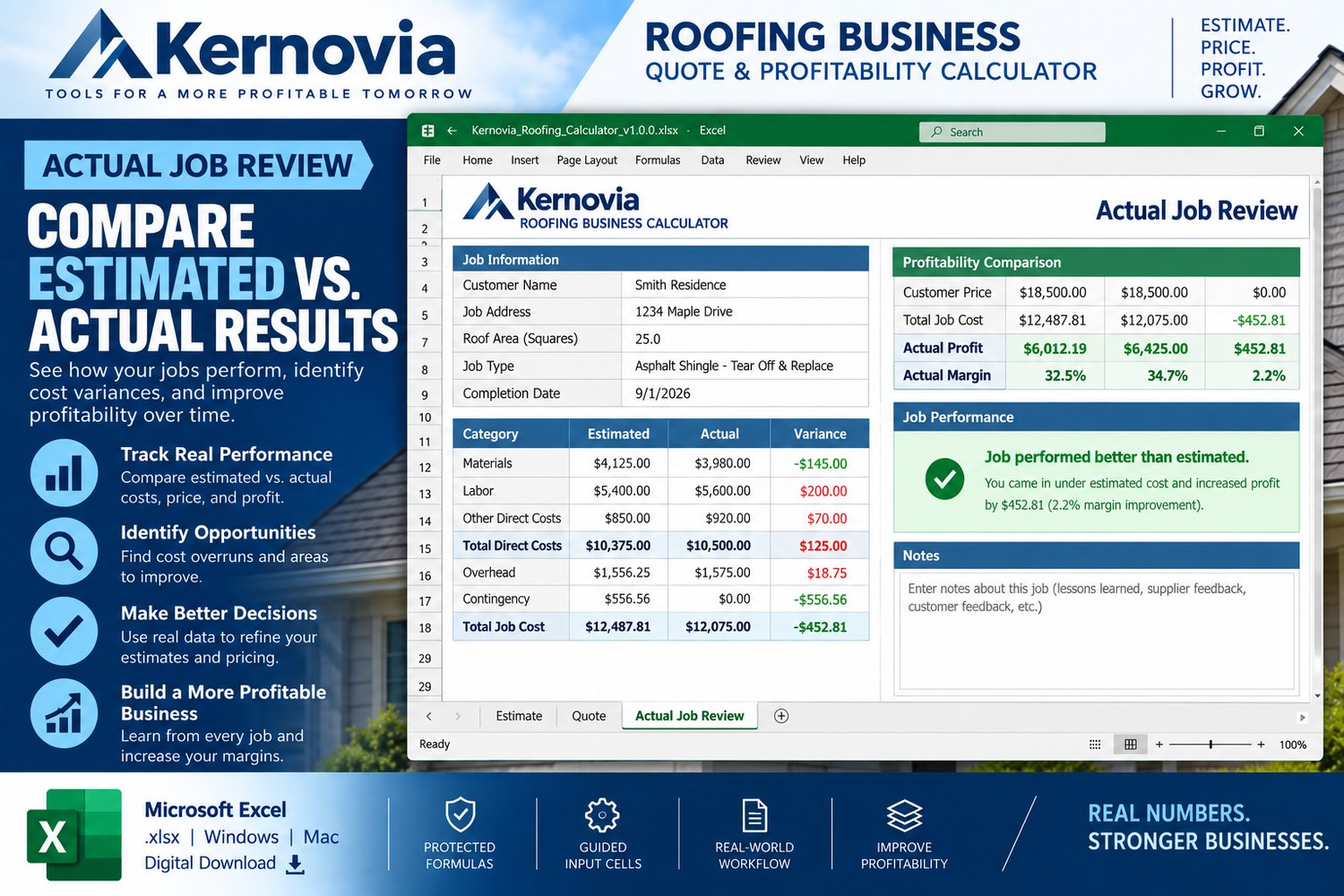Add a new sheet with plus icon
1344x896 pixels.
click(x=781, y=716)
